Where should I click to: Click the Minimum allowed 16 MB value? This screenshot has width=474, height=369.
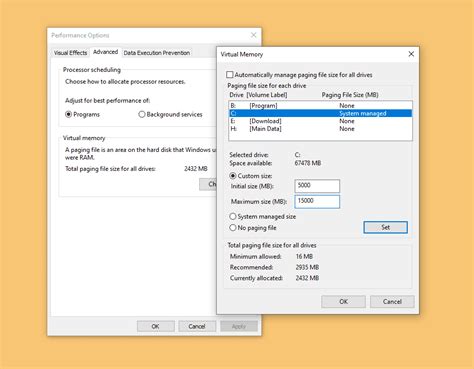pyautogui.click(x=304, y=256)
